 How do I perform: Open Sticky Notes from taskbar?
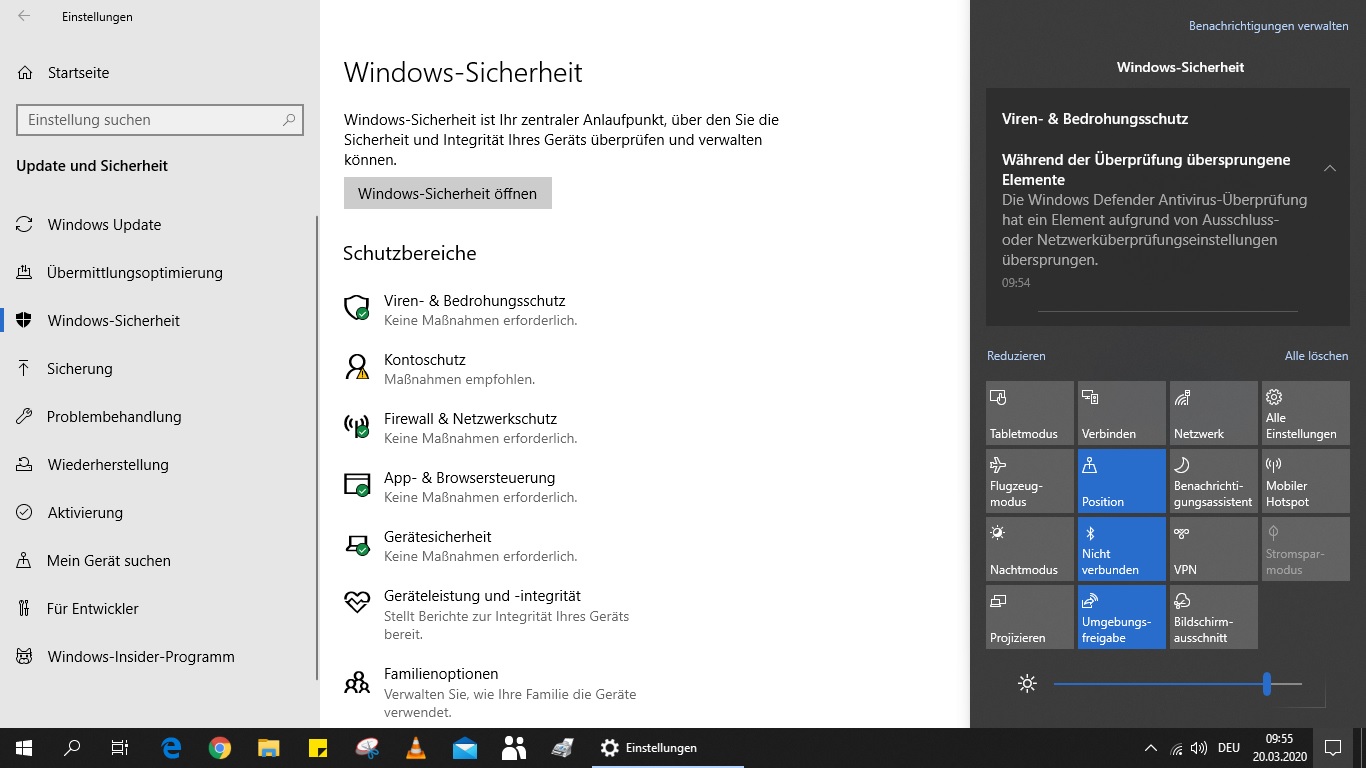[x=318, y=748]
